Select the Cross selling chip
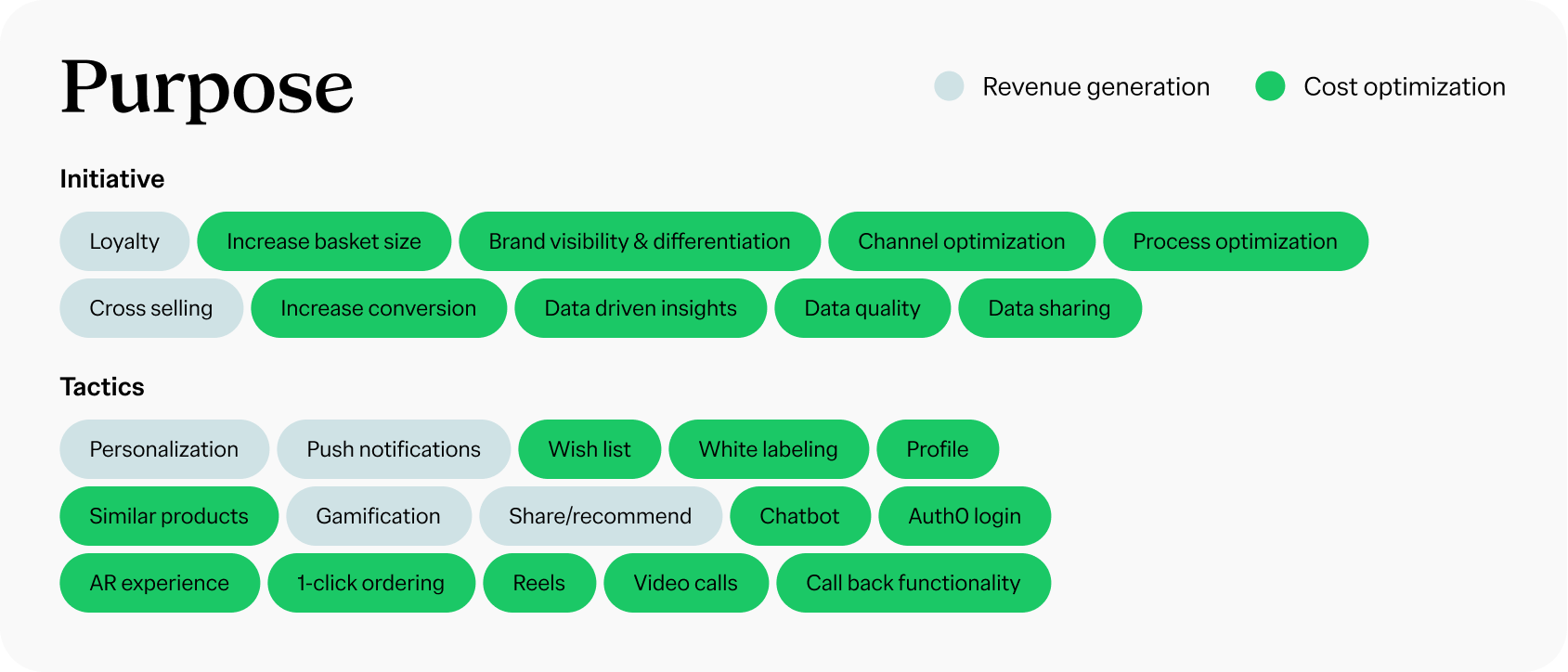Screen dimensions: 1568x672 (x=151, y=308)
